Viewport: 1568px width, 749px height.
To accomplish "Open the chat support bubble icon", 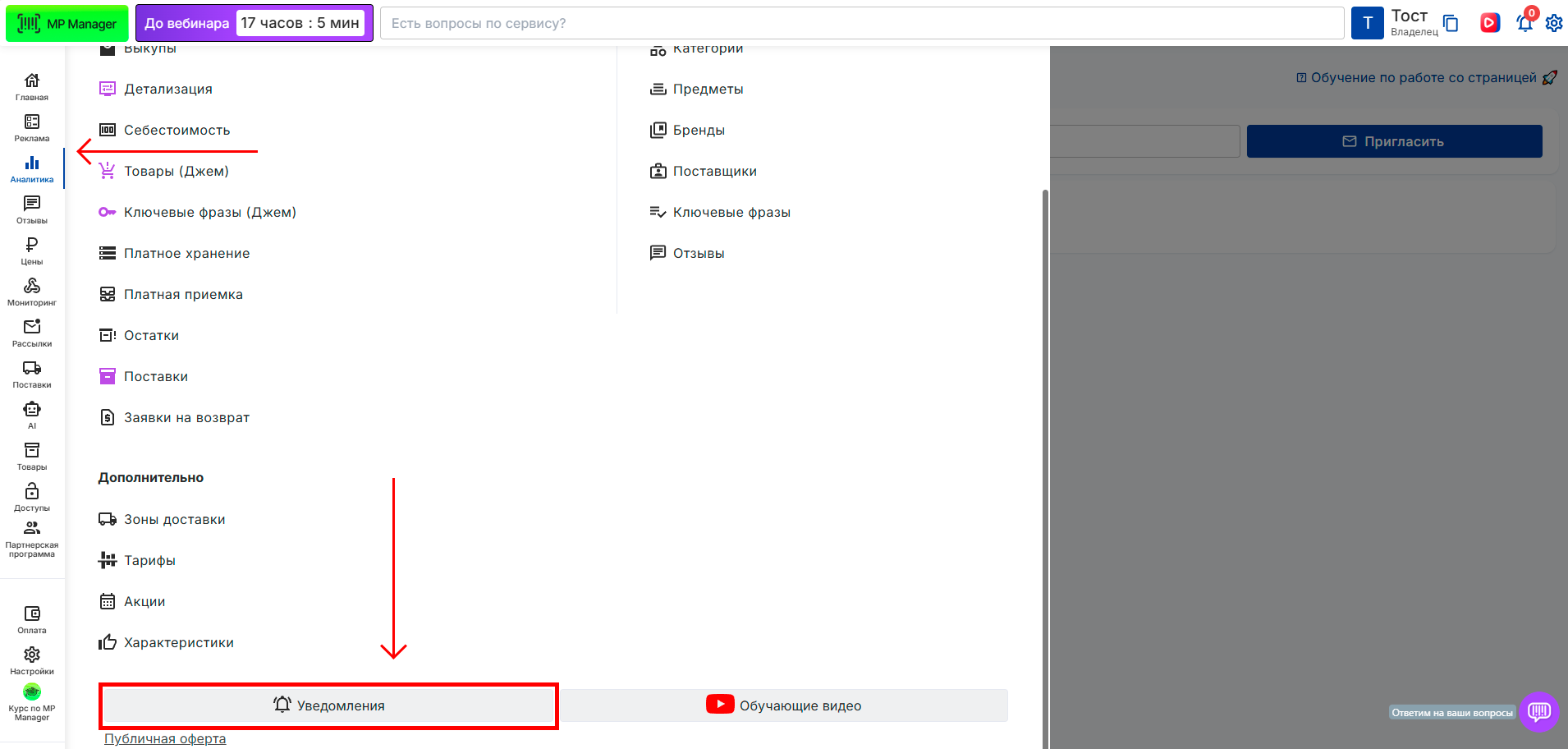I will [1538, 711].
